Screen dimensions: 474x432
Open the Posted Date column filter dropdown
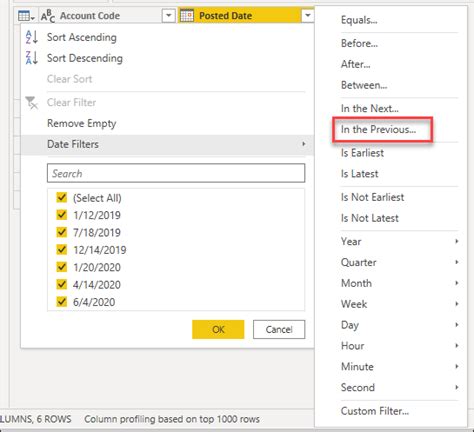307,15
